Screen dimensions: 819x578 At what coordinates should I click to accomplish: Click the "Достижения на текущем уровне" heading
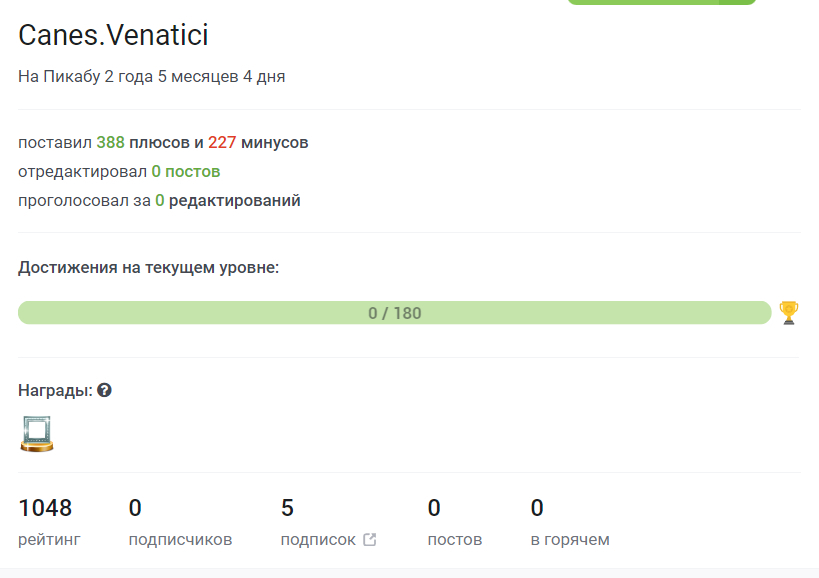pos(148,268)
